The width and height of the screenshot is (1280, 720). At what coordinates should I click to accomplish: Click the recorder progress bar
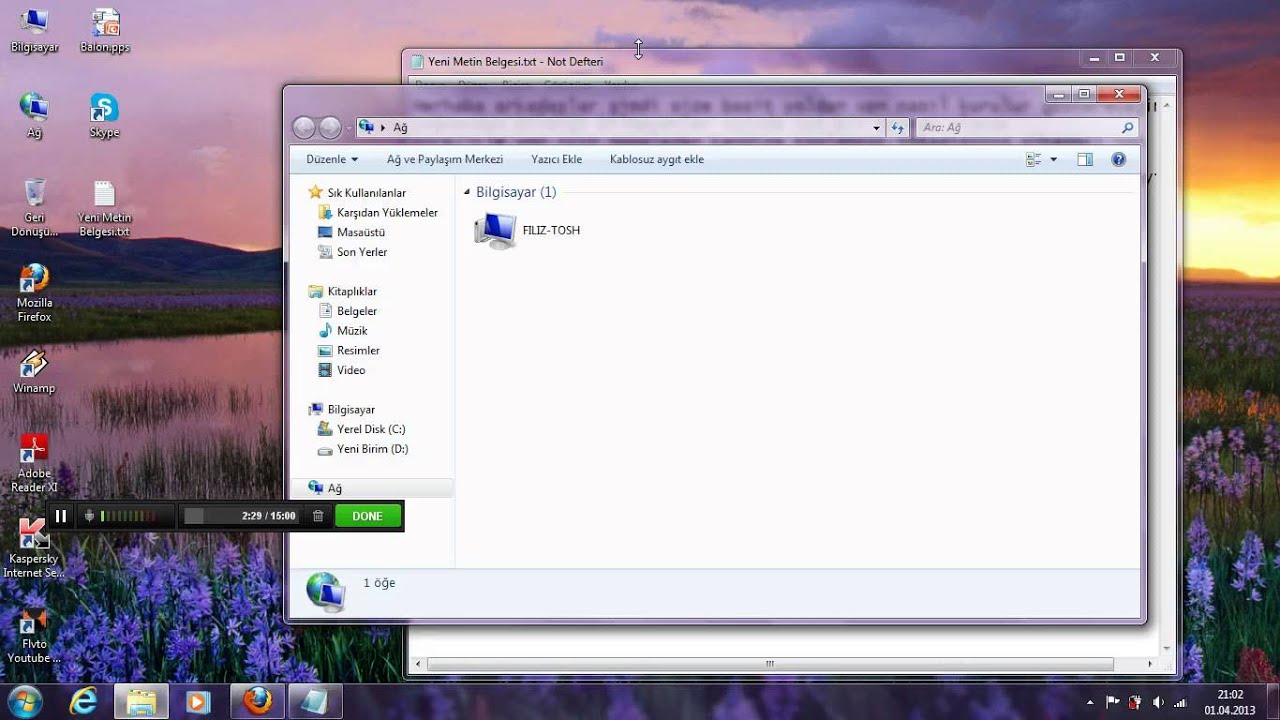(x=240, y=516)
